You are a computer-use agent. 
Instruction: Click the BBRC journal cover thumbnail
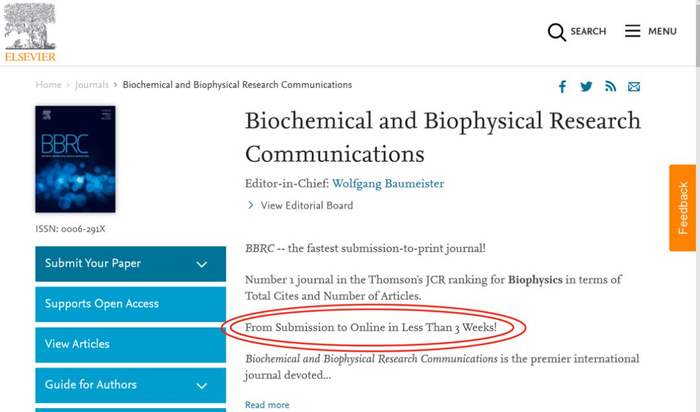[75, 159]
